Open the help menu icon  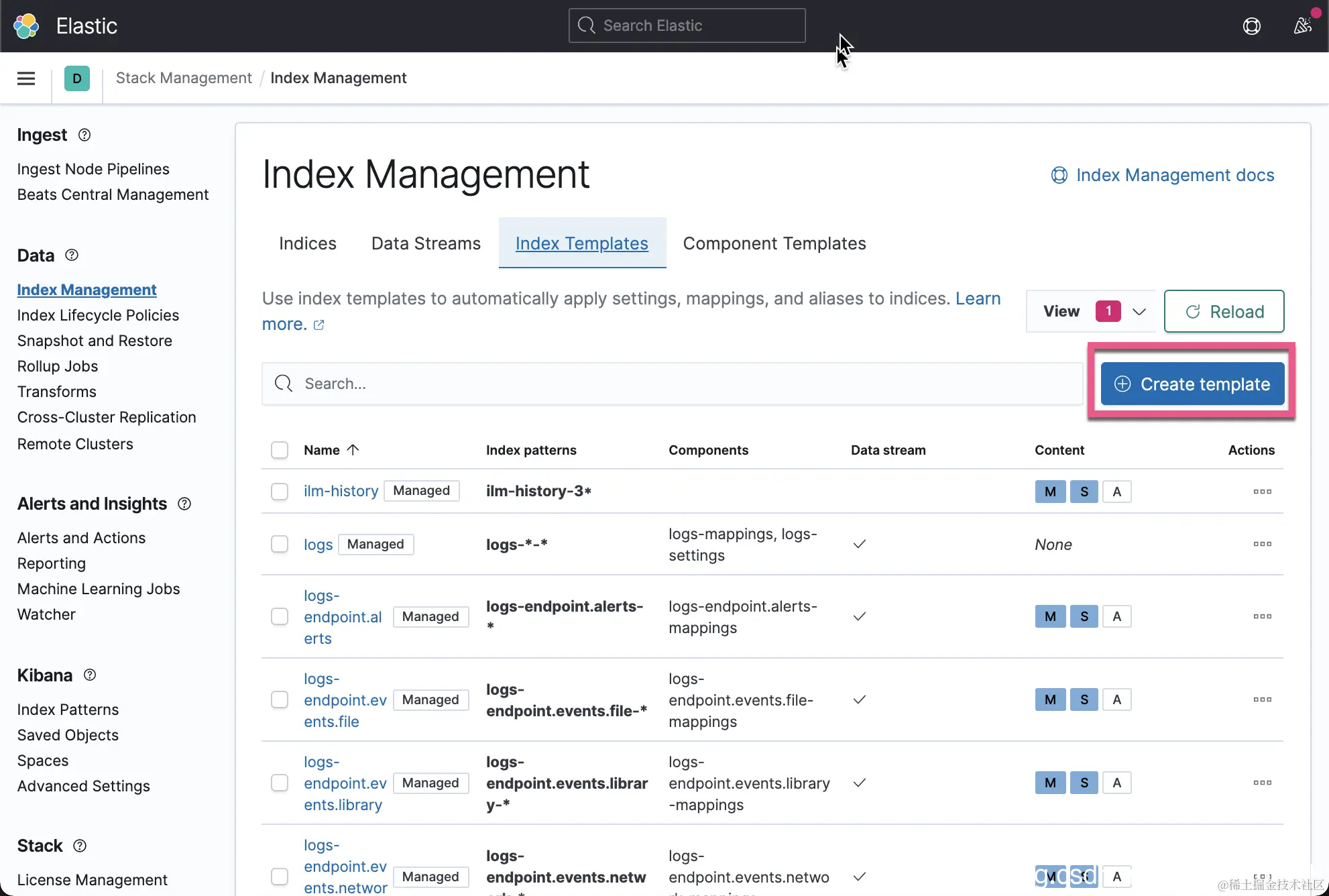coord(1251,26)
